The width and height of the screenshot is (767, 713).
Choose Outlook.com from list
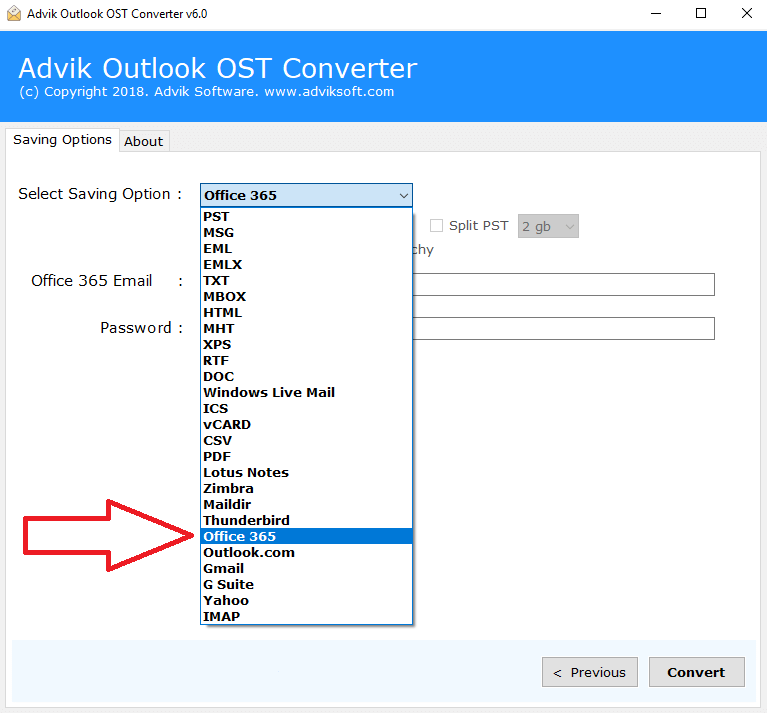[x=306, y=552]
